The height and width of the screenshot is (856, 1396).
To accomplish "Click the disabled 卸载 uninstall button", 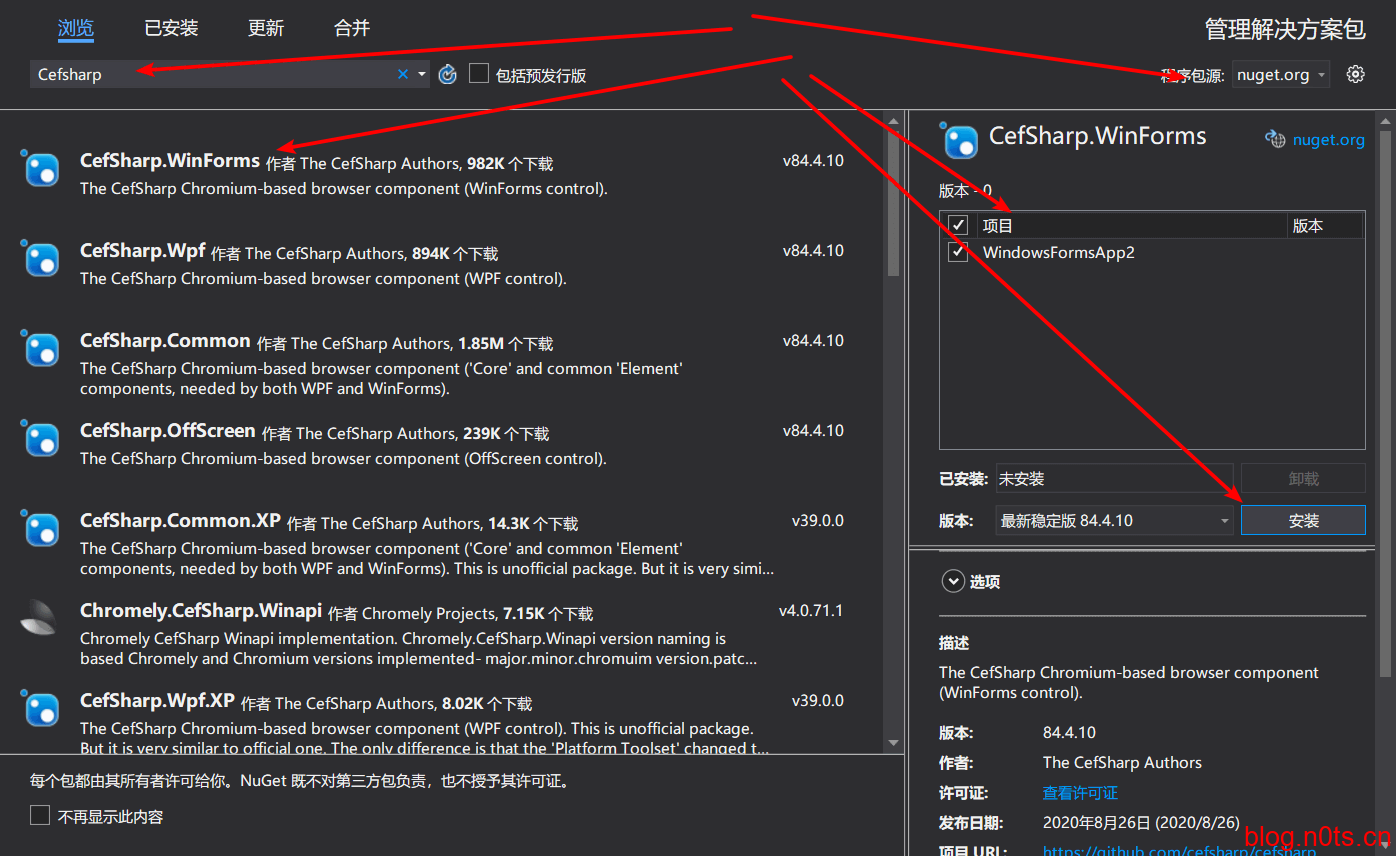I will click(x=1303, y=478).
